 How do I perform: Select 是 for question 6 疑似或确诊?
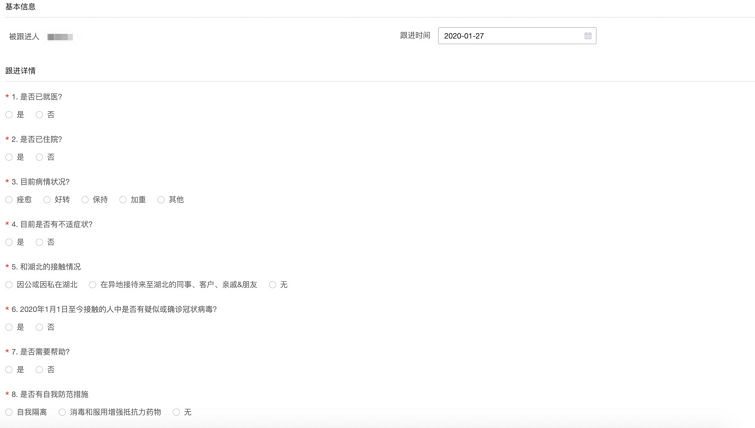point(9,327)
